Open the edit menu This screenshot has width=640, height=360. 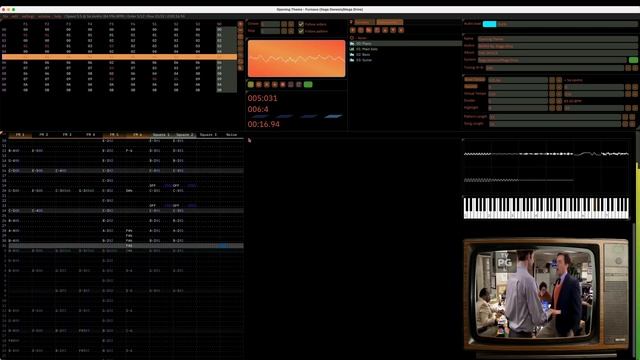(15, 16)
